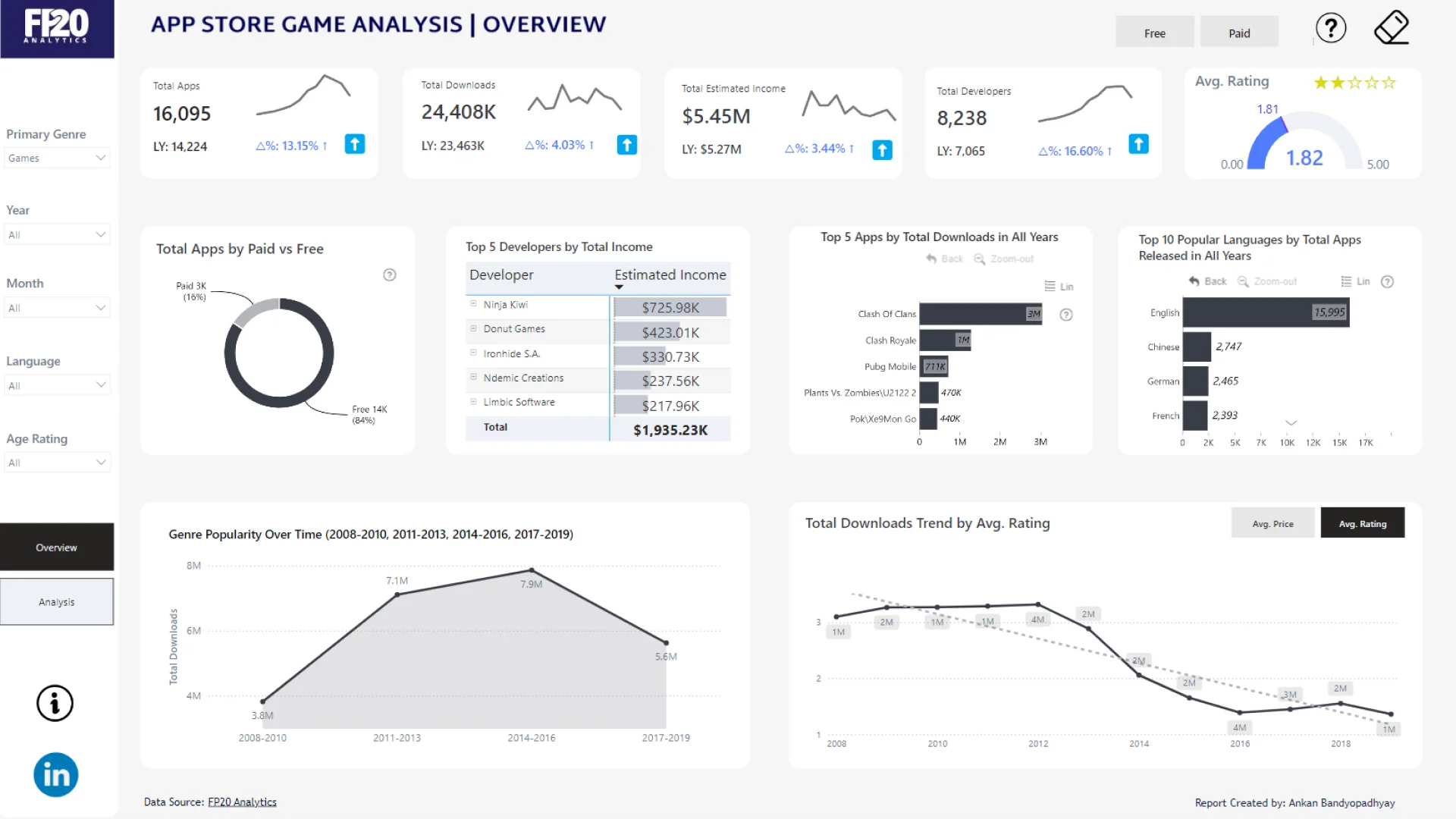Viewport: 1456px width, 819px height.
Task: Click Total Estimated Income up-arrow indicator
Action: (x=882, y=149)
